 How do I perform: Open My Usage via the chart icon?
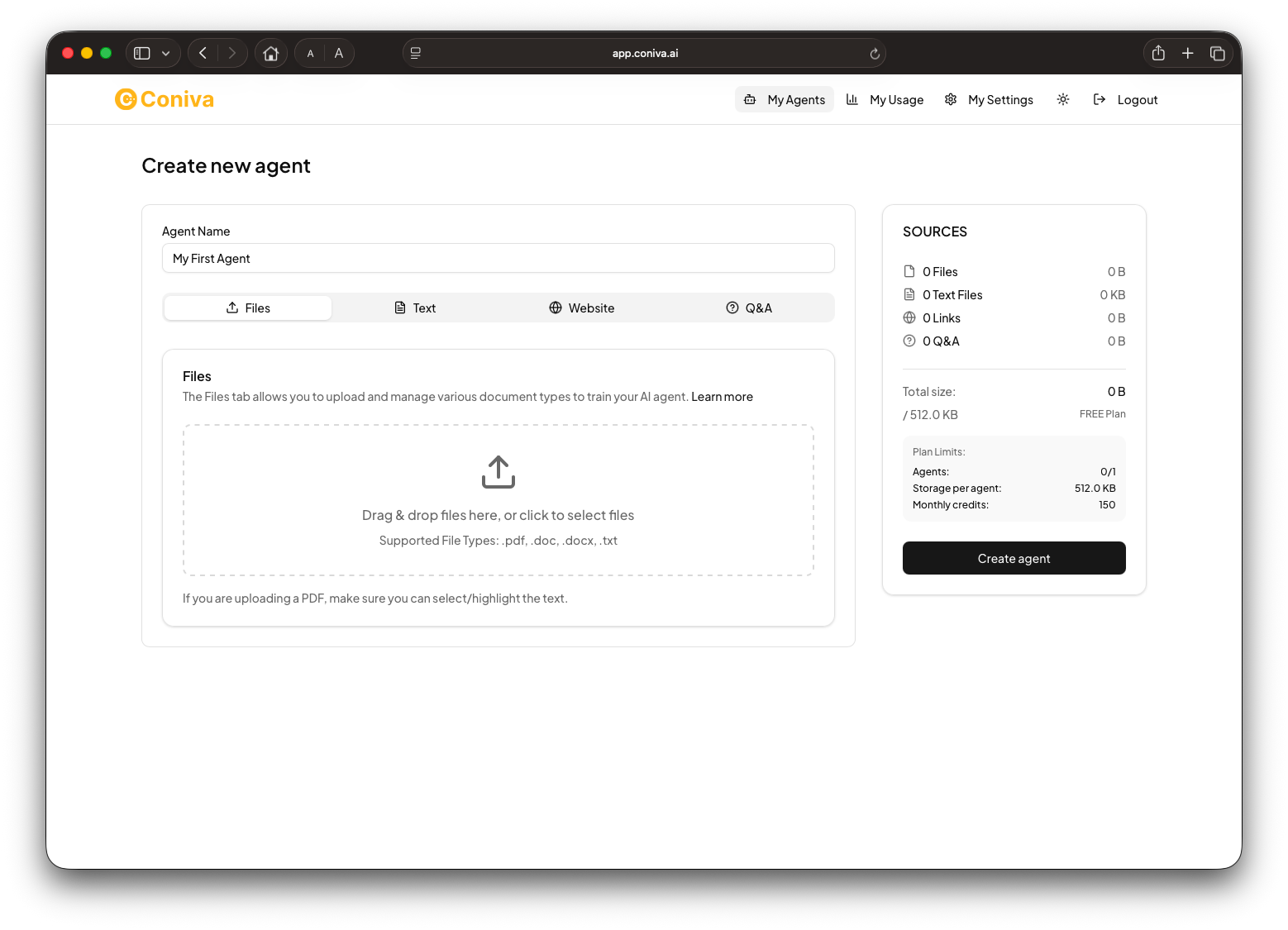852,99
